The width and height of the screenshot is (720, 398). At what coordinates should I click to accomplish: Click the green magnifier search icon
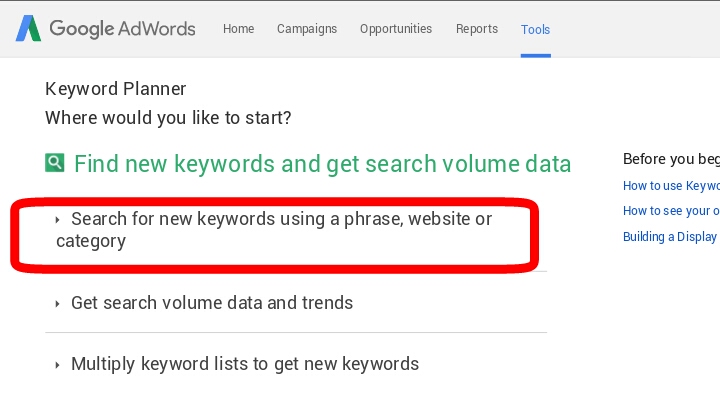pos(55,163)
